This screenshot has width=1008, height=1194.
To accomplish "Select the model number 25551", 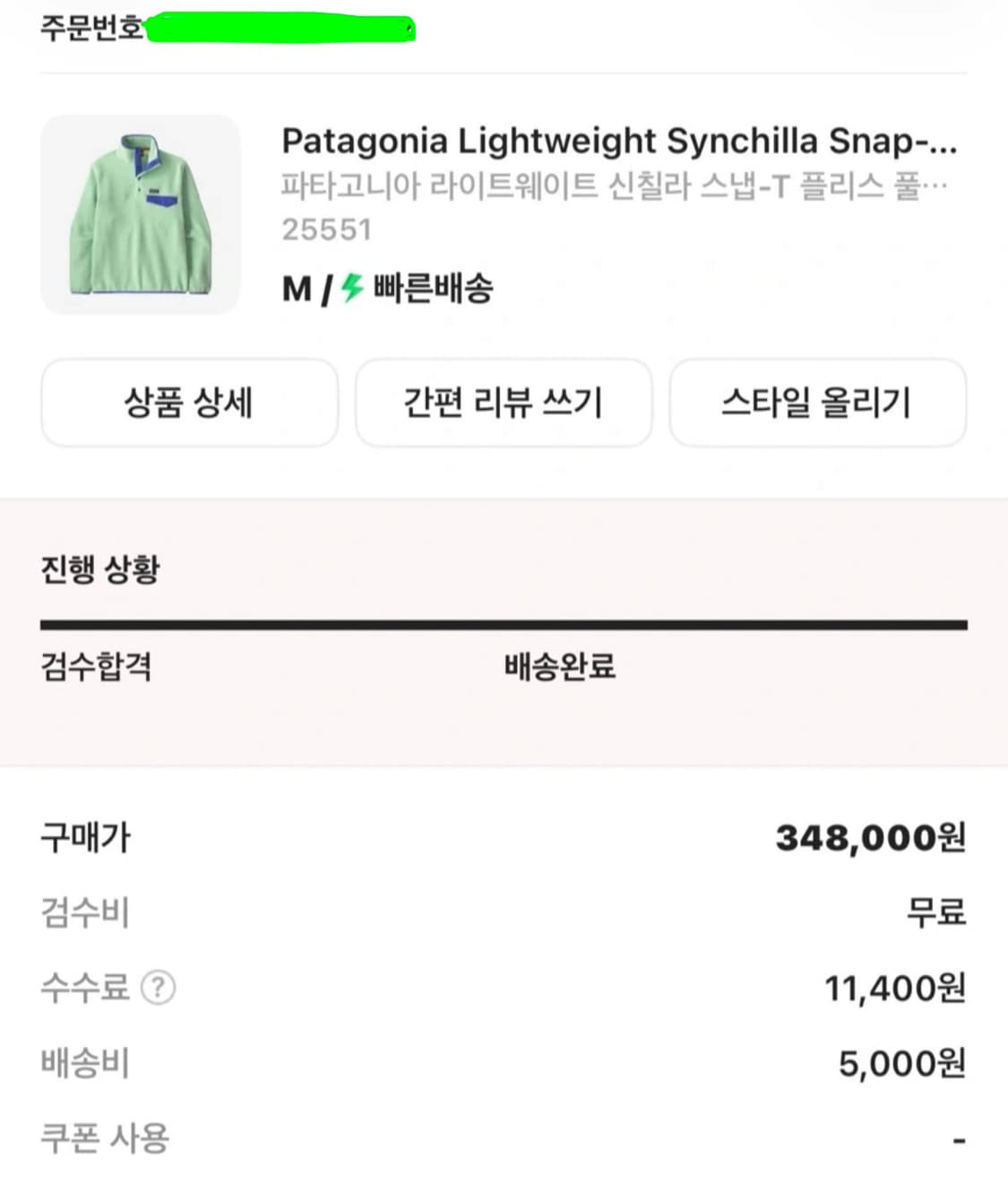I will point(326,229).
